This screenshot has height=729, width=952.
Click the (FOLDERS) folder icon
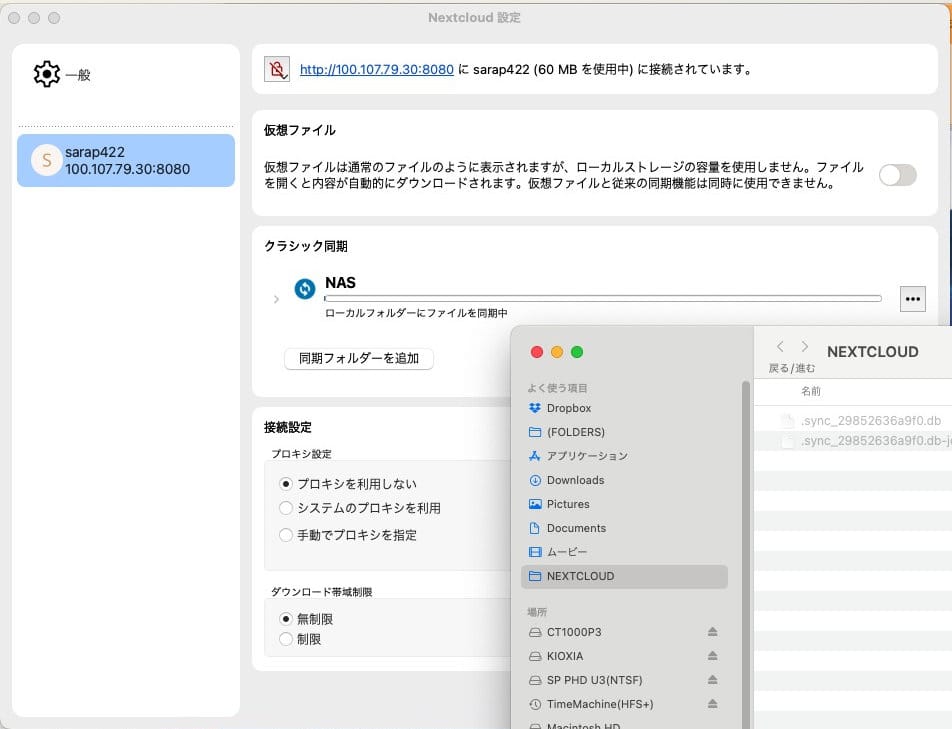point(535,432)
